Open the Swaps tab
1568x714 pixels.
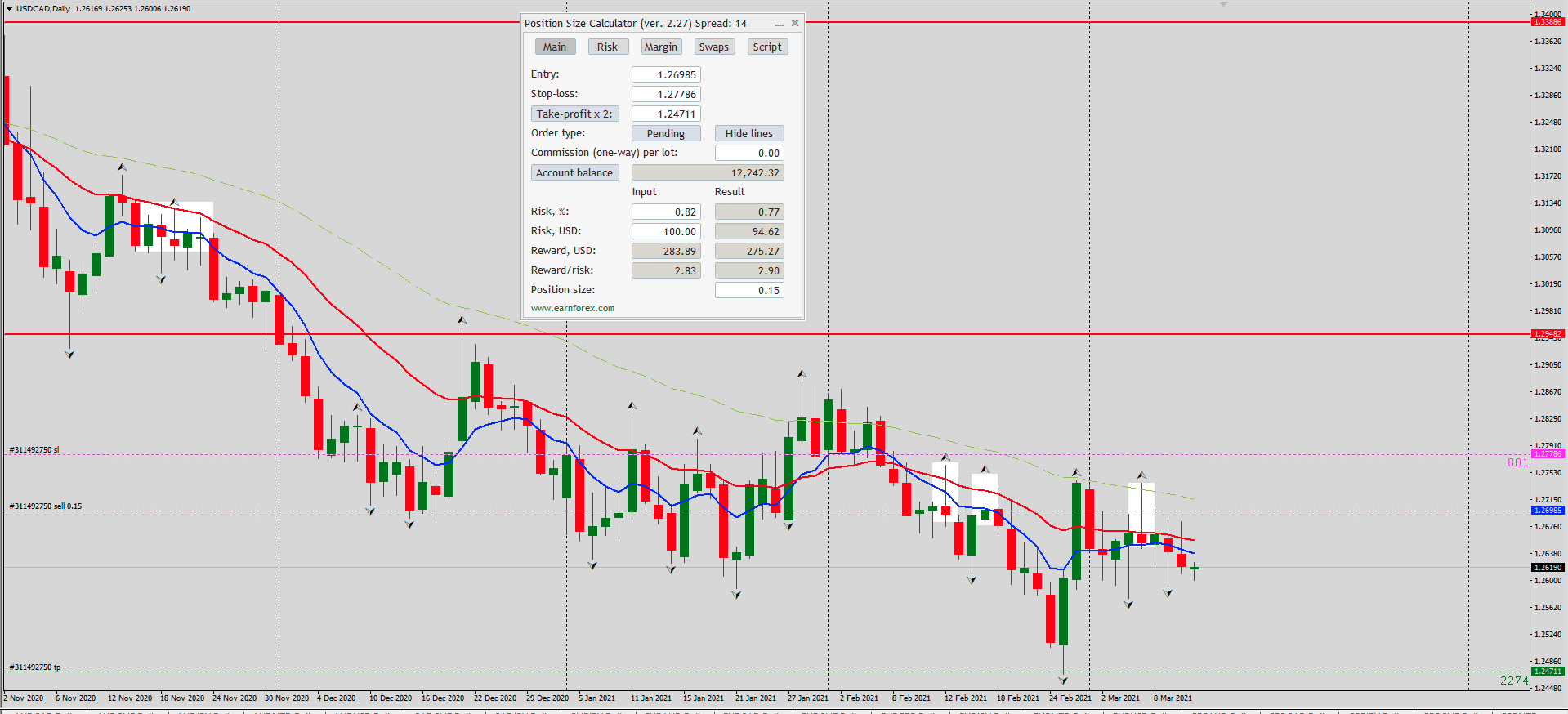pyautogui.click(x=714, y=47)
